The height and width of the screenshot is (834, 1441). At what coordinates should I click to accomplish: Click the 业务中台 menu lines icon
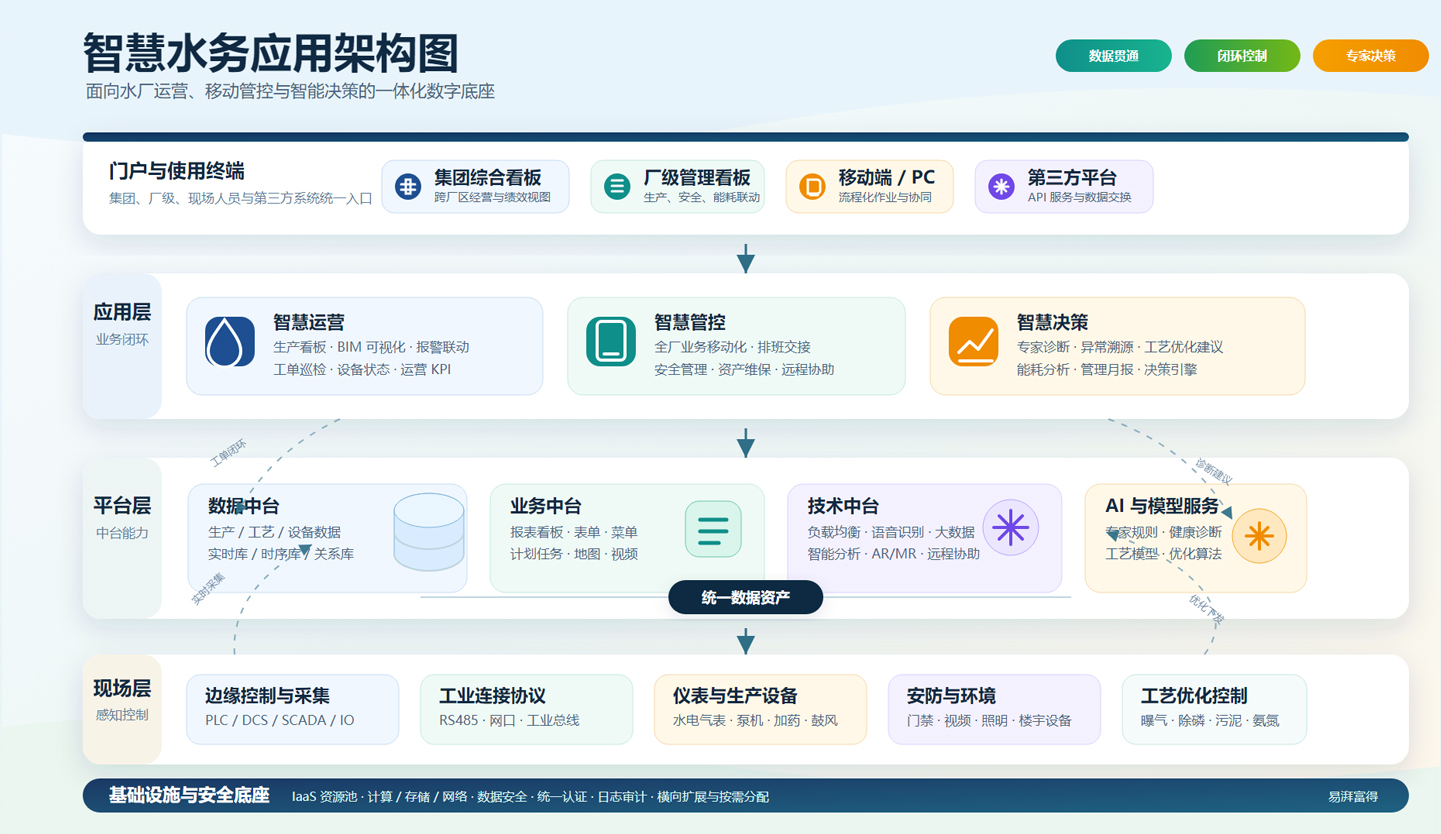click(713, 529)
